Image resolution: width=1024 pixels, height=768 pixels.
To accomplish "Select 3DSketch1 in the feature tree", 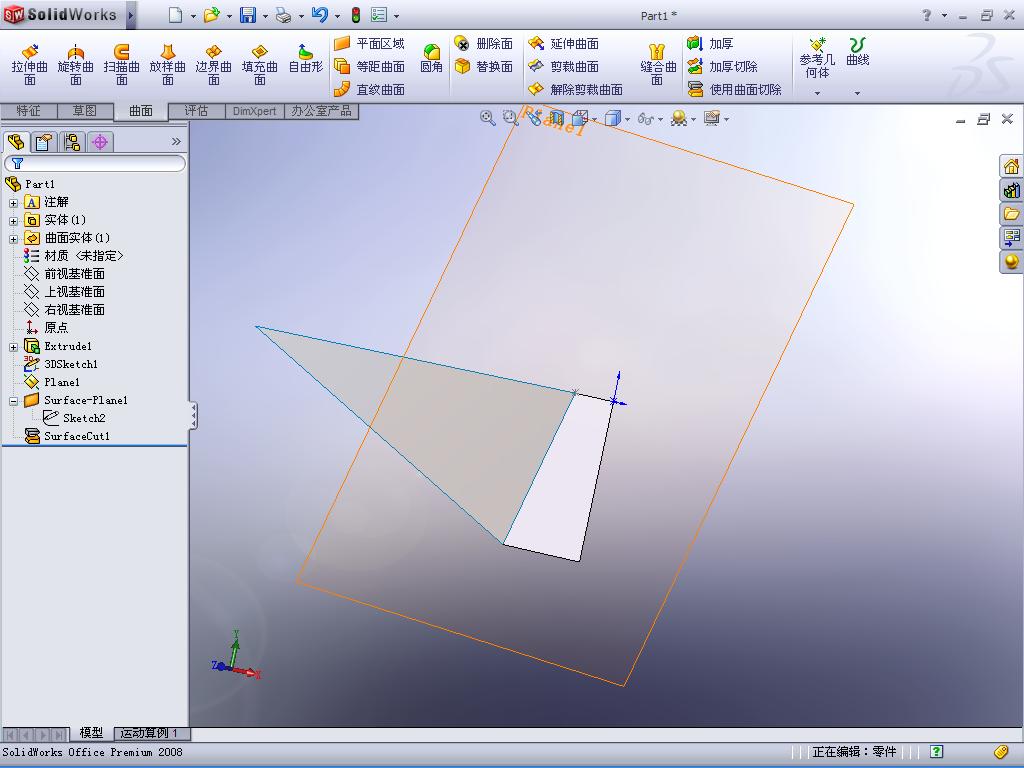I will [x=60, y=364].
